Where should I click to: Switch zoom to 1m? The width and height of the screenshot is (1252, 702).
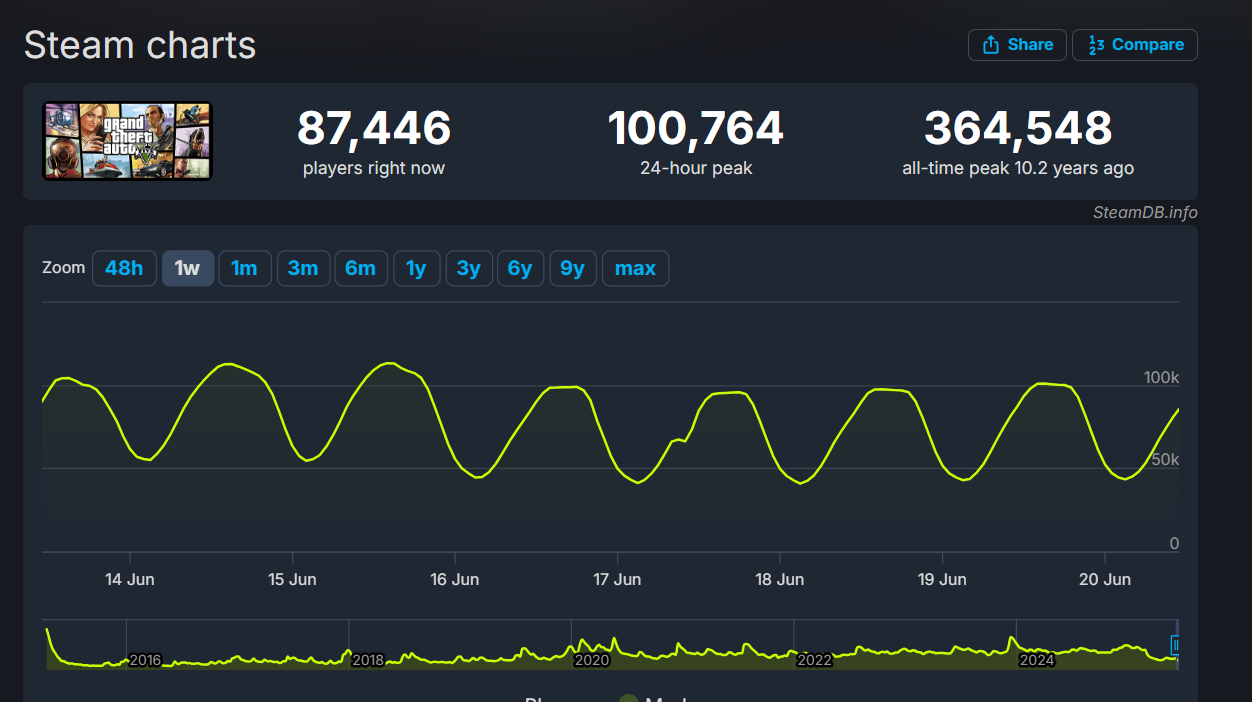(x=244, y=268)
